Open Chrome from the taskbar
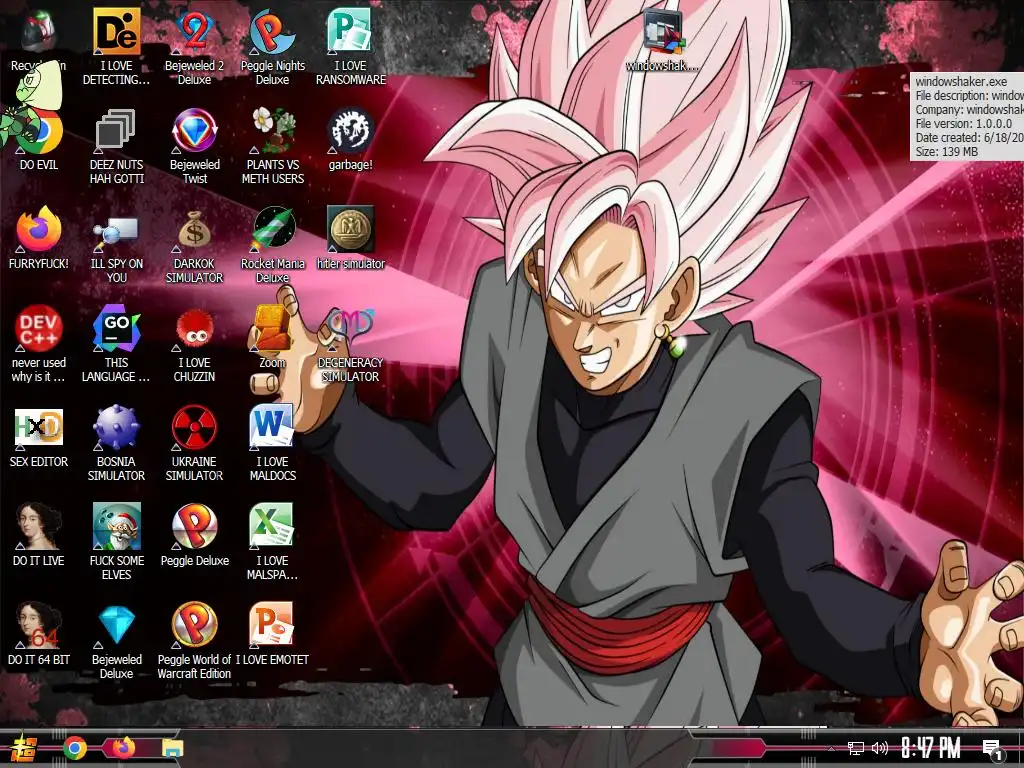 coord(75,748)
